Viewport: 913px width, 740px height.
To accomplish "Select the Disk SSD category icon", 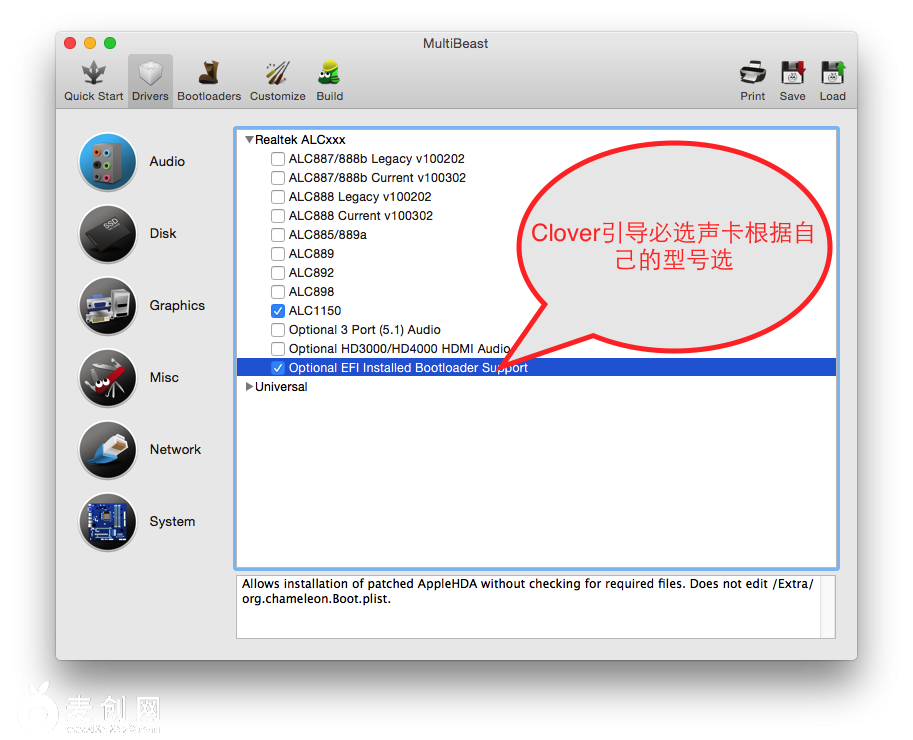I will tap(107, 234).
